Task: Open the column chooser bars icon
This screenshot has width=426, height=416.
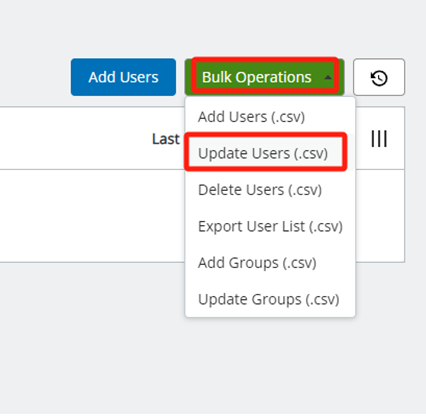Action: tap(379, 139)
